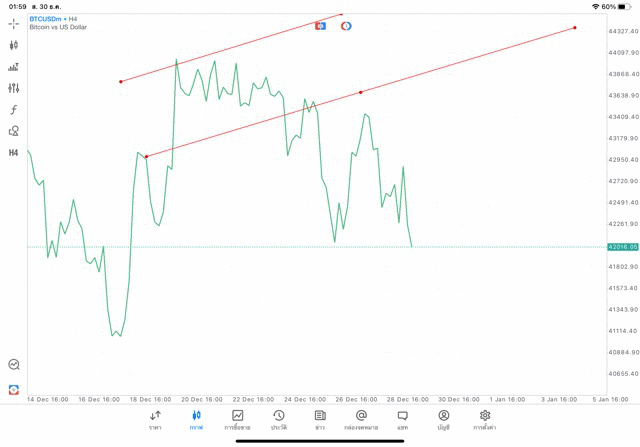Open the การตั้งค่า settings tab

pos(485,419)
